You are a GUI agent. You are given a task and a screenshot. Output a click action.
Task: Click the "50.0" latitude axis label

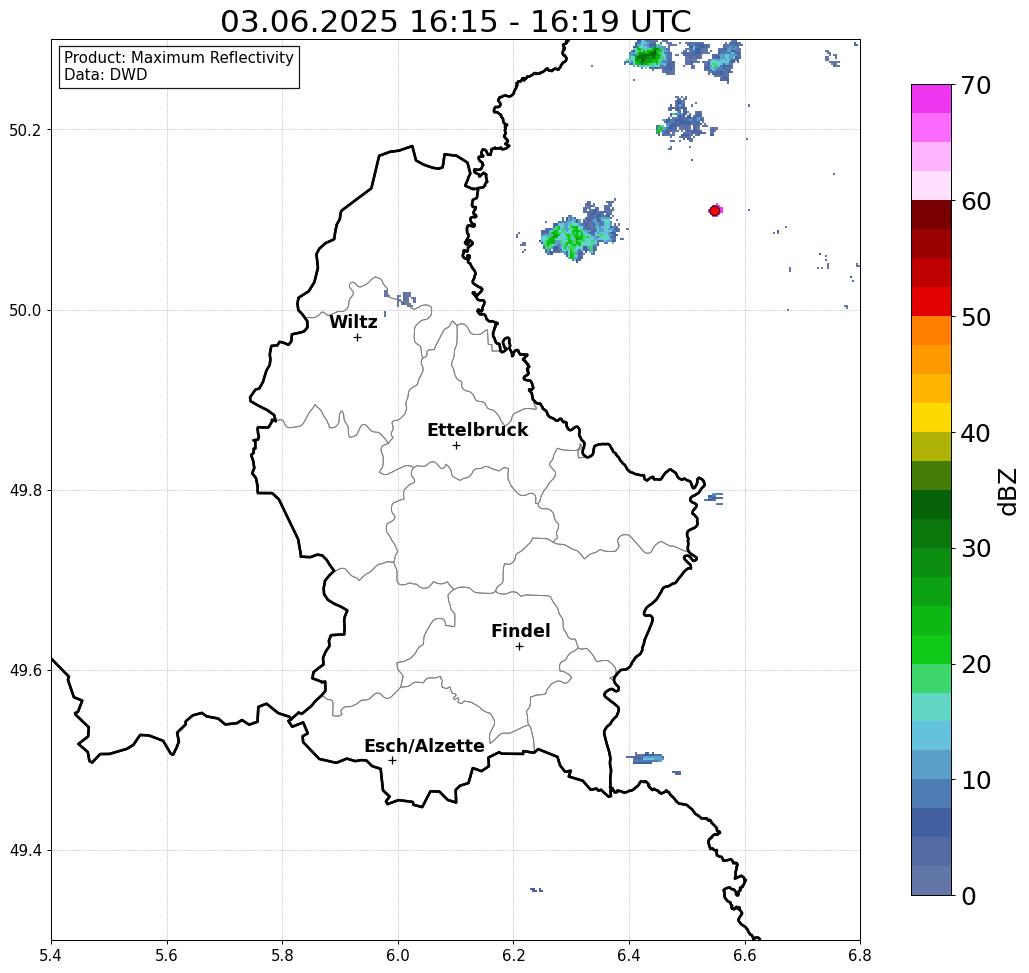point(25,310)
